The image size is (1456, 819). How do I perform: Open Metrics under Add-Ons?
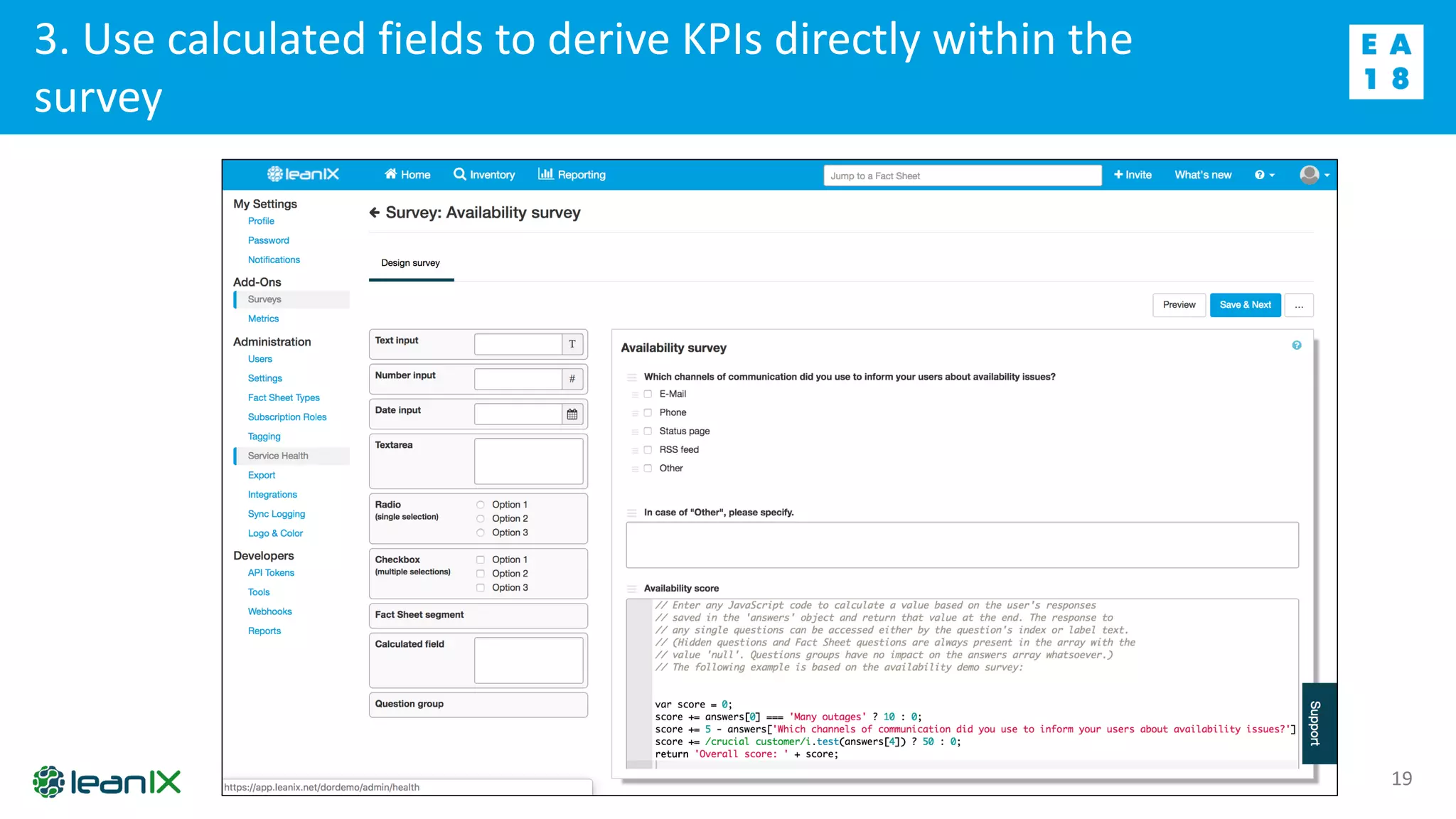(263, 318)
